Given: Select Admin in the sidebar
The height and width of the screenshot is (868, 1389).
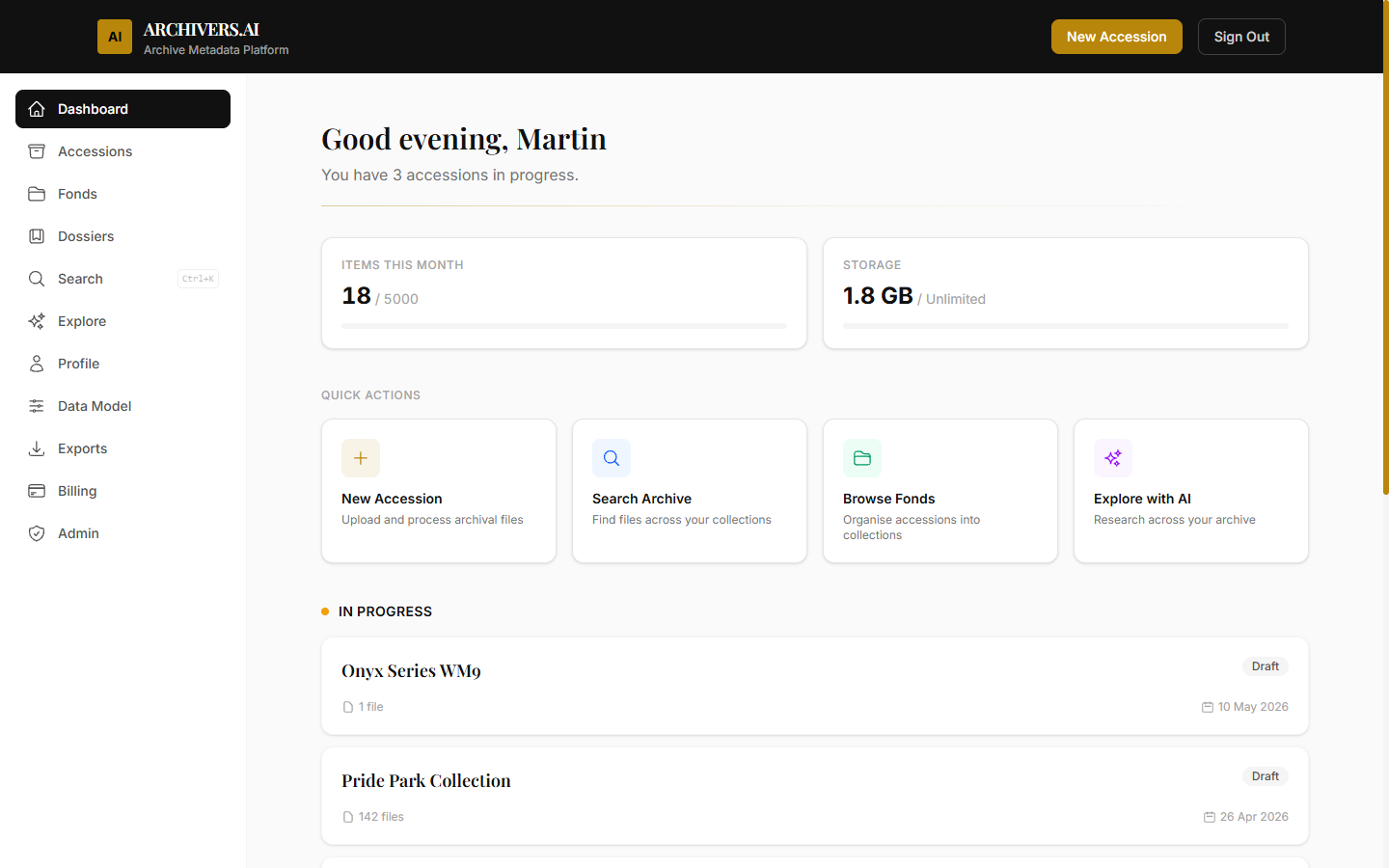Looking at the screenshot, I should (123, 533).
